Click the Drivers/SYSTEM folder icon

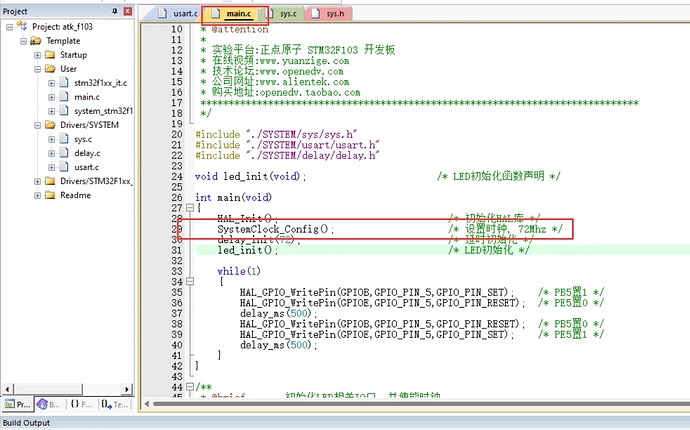49,125
